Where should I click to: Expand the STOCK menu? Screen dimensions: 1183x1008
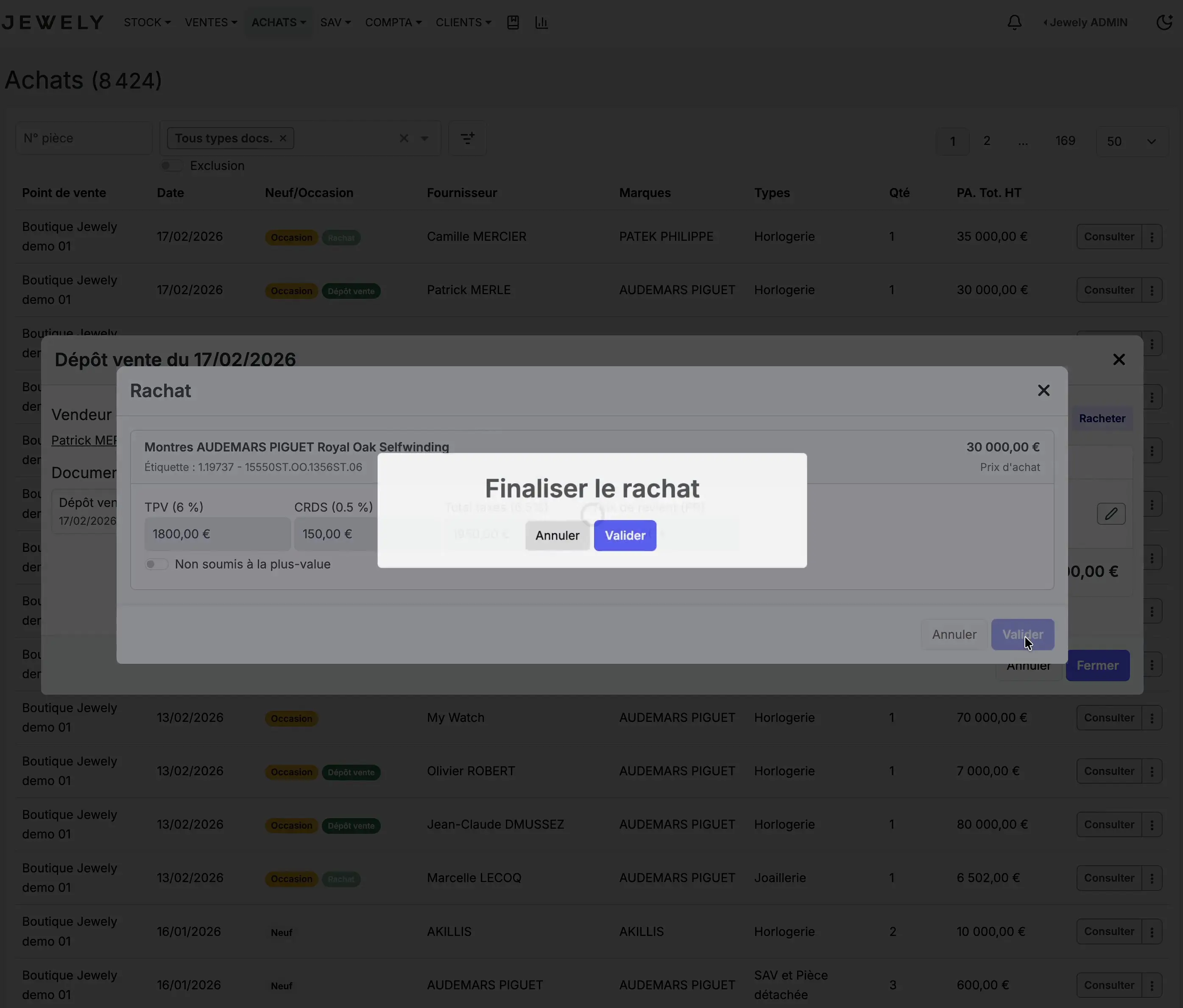click(x=147, y=22)
